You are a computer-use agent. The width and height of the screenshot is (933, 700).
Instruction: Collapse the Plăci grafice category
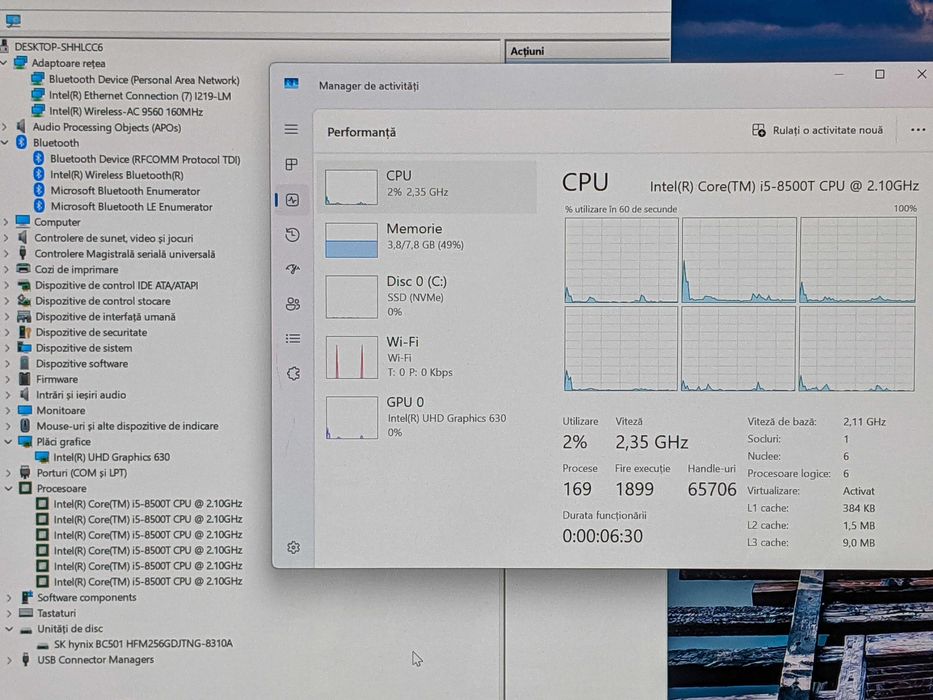(x=8, y=442)
